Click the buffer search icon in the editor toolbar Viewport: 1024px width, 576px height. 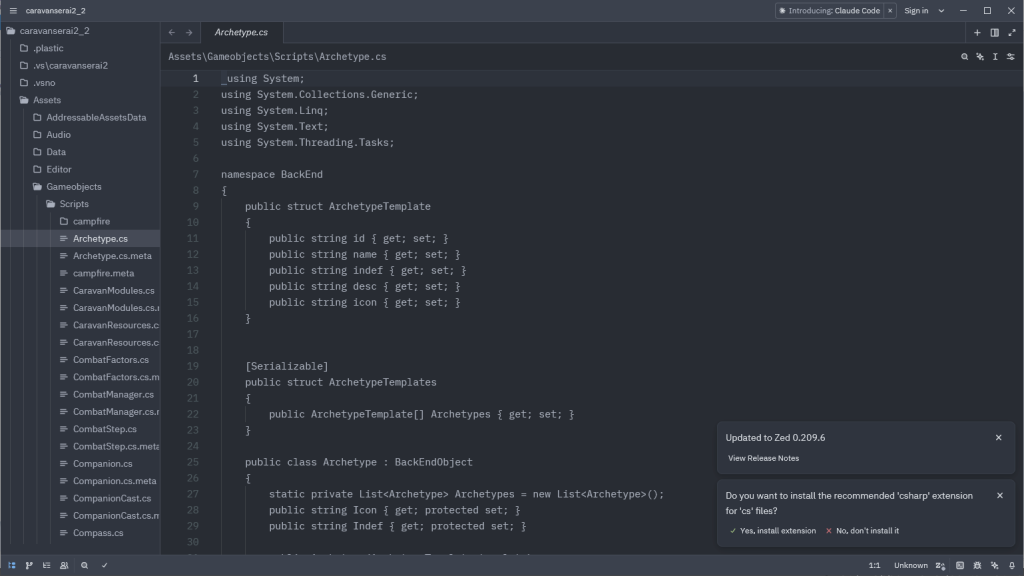965,57
